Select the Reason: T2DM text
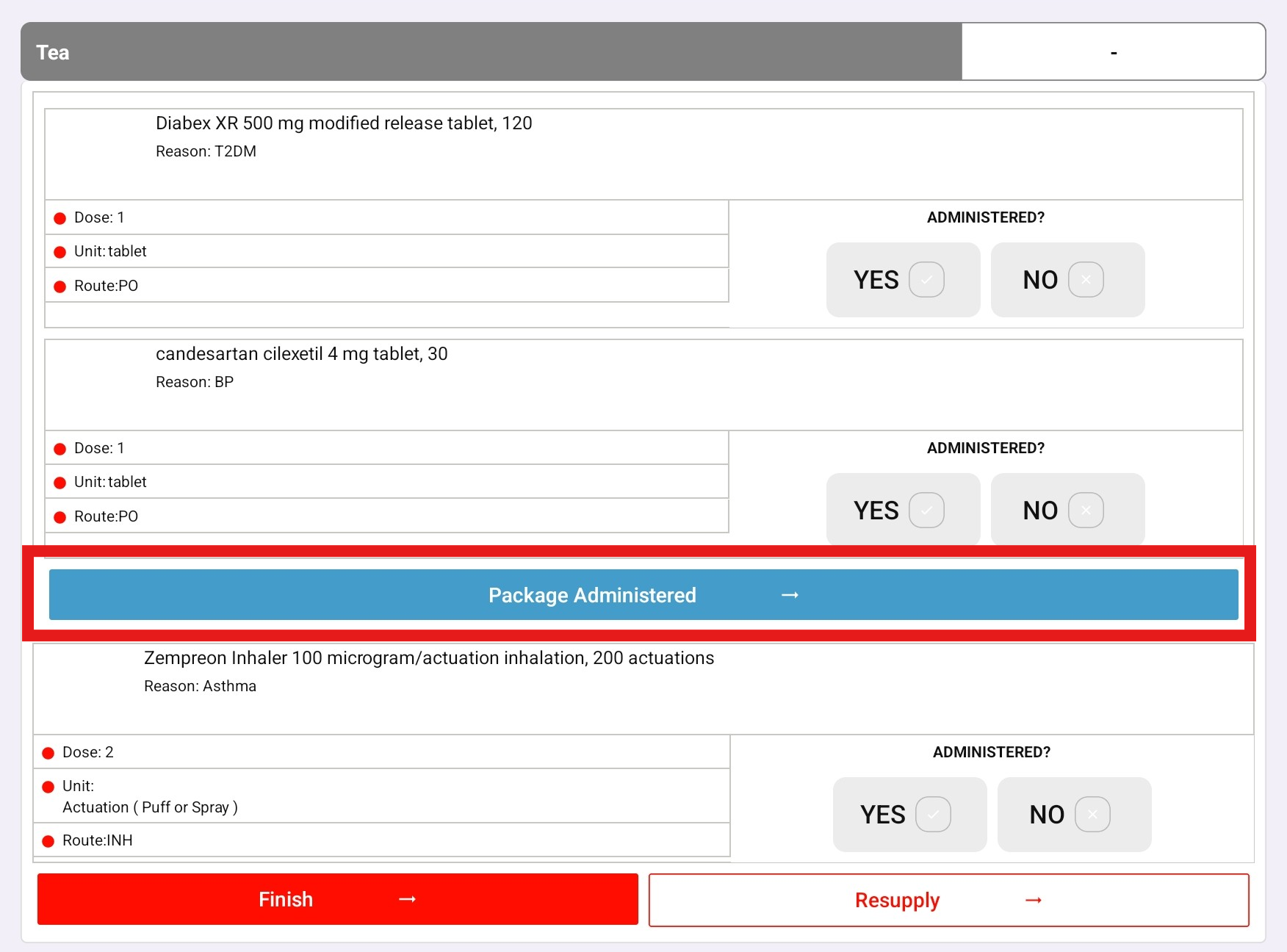The height and width of the screenshot is (952, 1287). pos(206,151)
